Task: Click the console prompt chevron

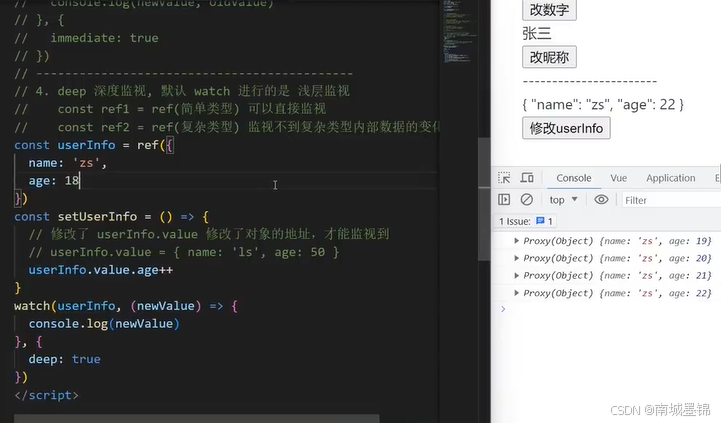Action: 503,309
